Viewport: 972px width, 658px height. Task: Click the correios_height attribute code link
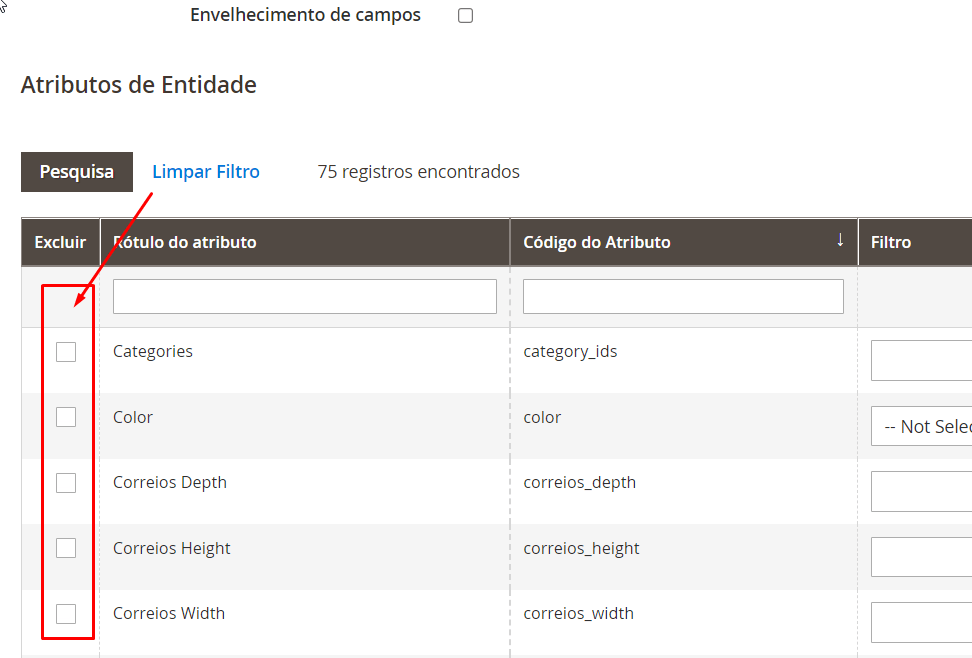[580, 547]
